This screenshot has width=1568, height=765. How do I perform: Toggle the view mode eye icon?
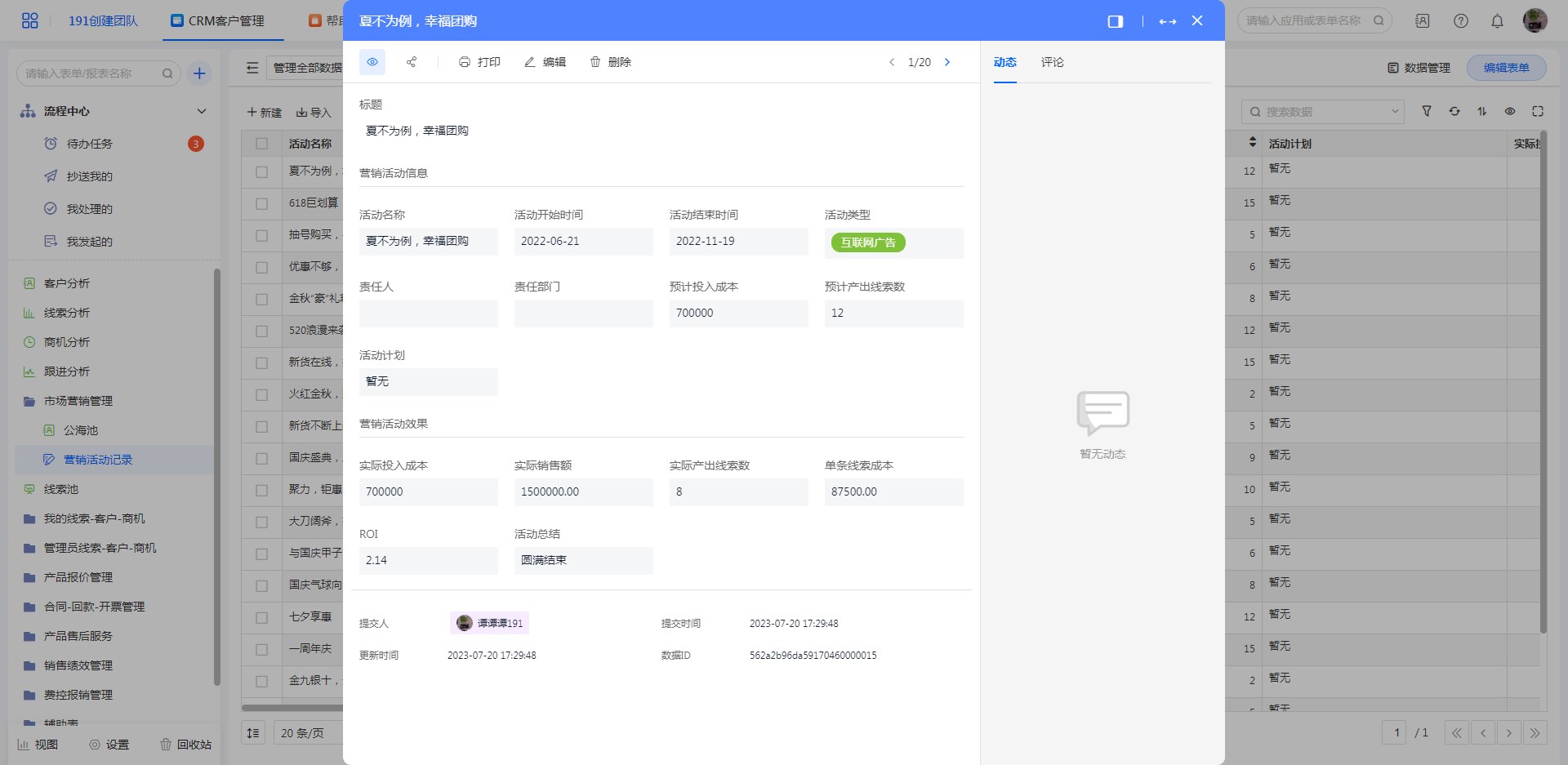click(372, 62)
